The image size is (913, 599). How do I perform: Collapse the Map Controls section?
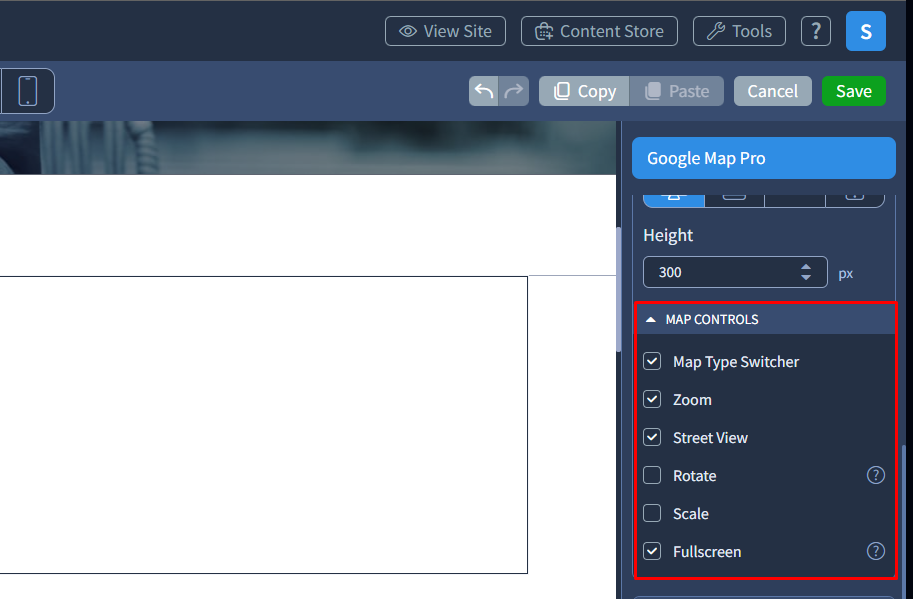tap(651, 320)
